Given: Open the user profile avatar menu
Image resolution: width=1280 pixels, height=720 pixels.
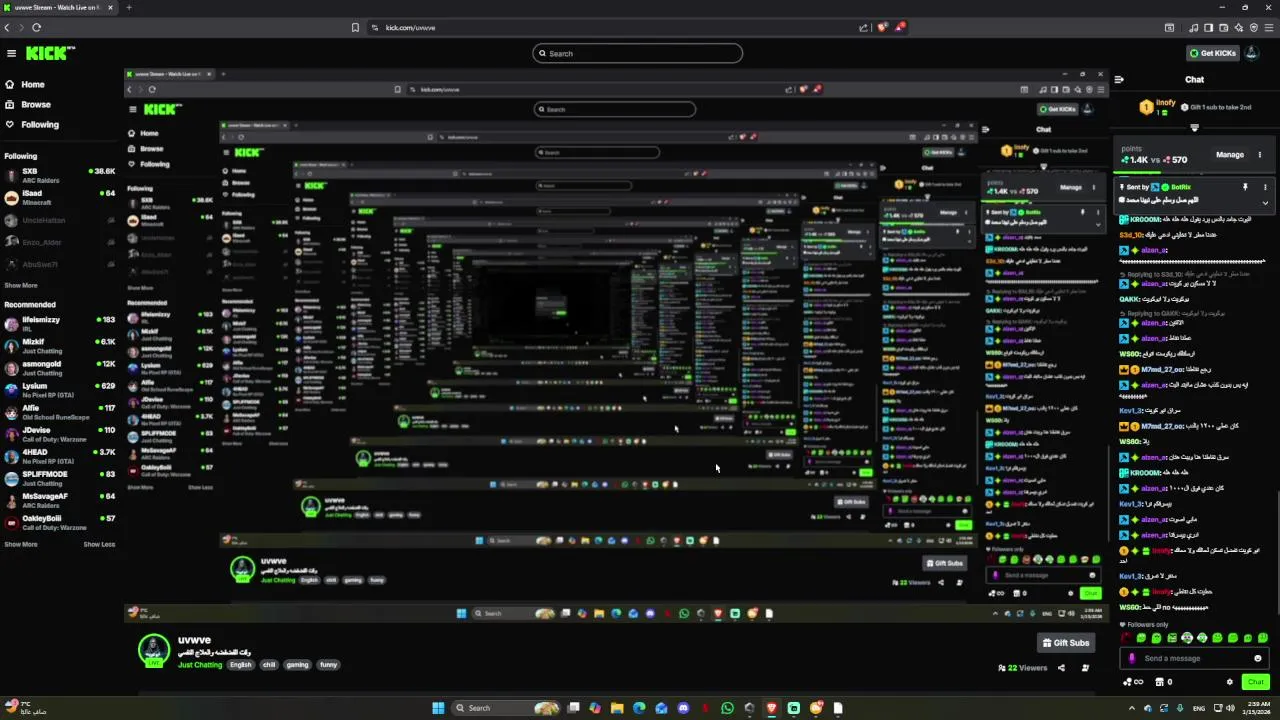Looking at the screenshot, I should 1252,53.
